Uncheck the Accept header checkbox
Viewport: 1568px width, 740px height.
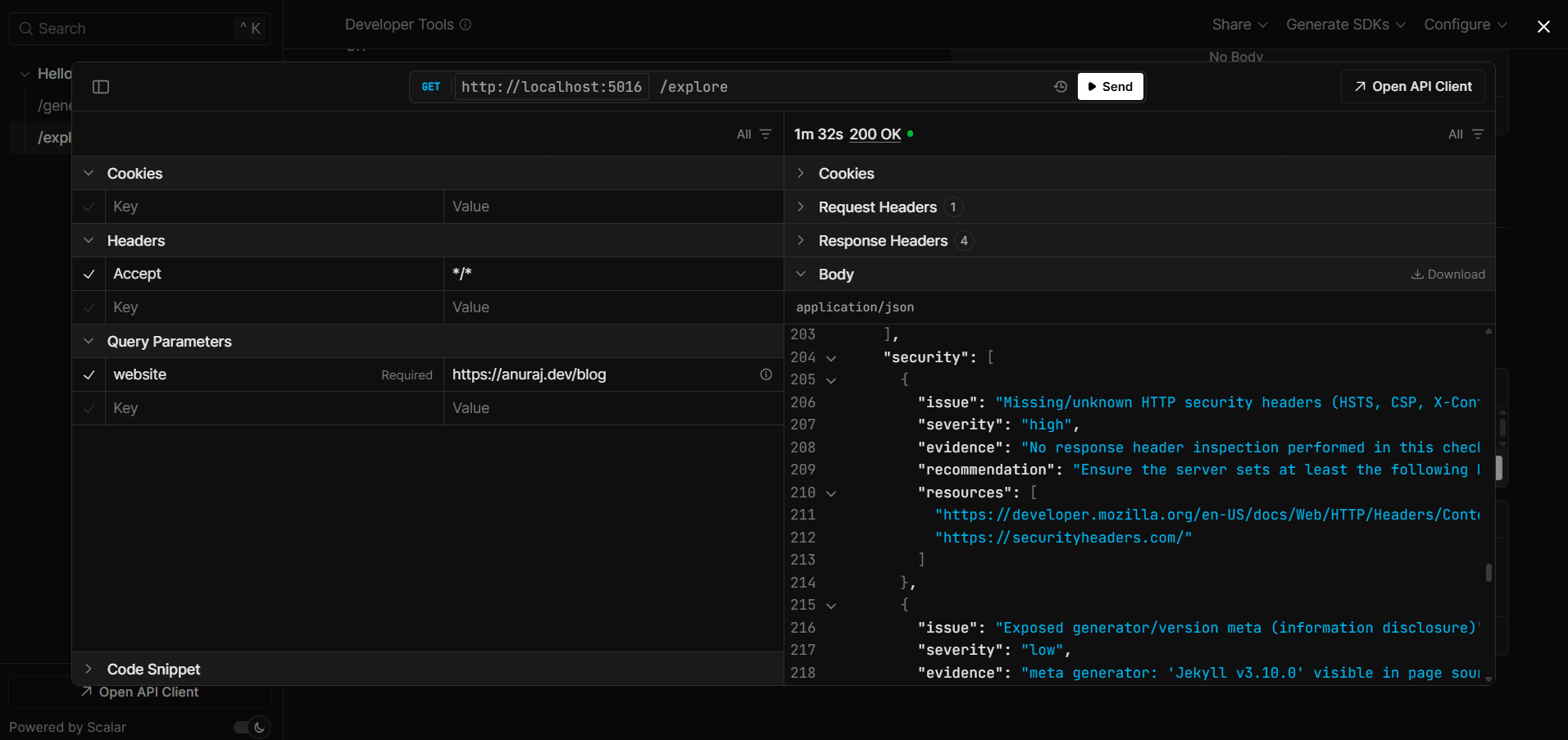[89, 274]
